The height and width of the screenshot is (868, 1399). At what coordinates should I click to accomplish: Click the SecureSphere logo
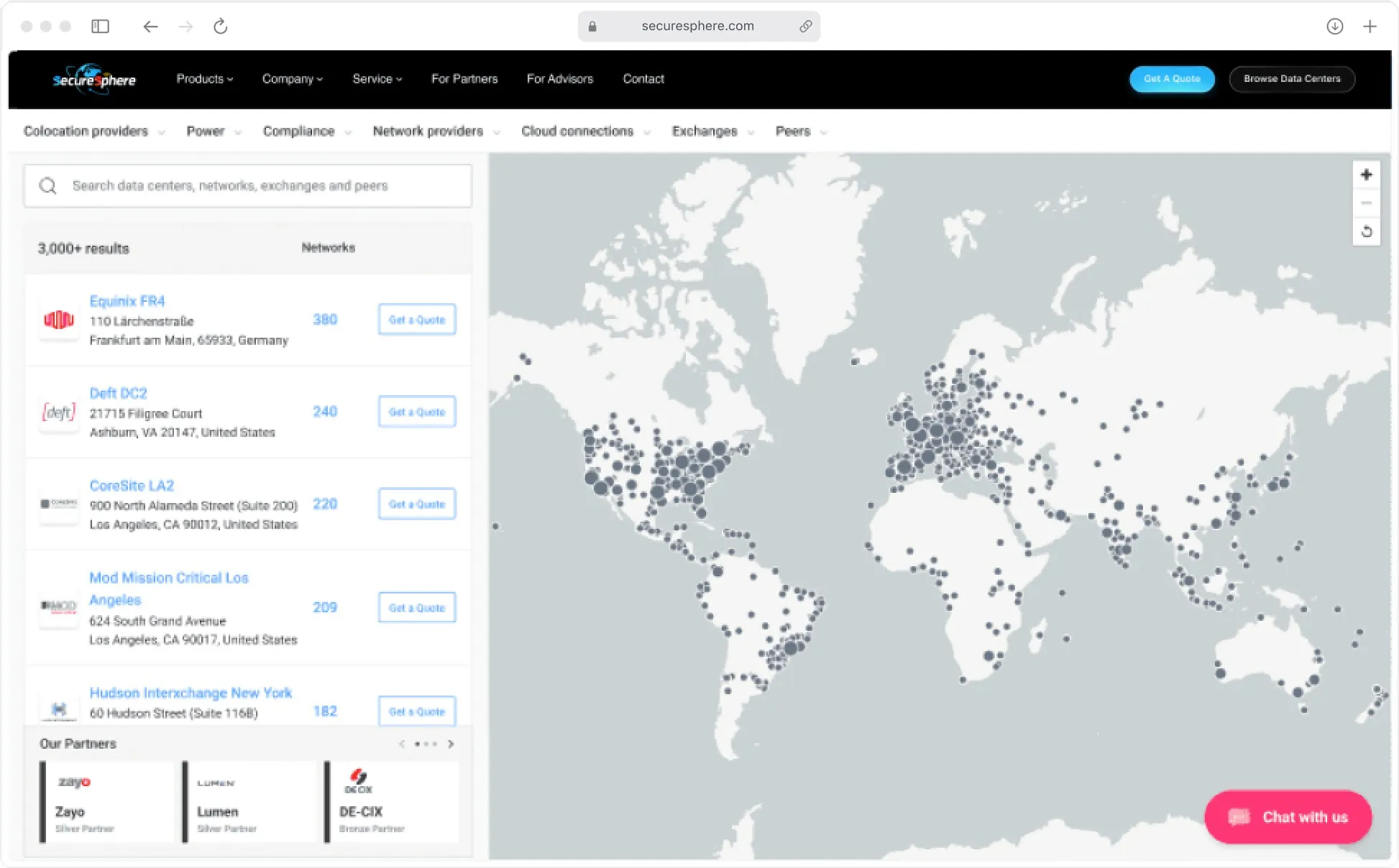94,79
